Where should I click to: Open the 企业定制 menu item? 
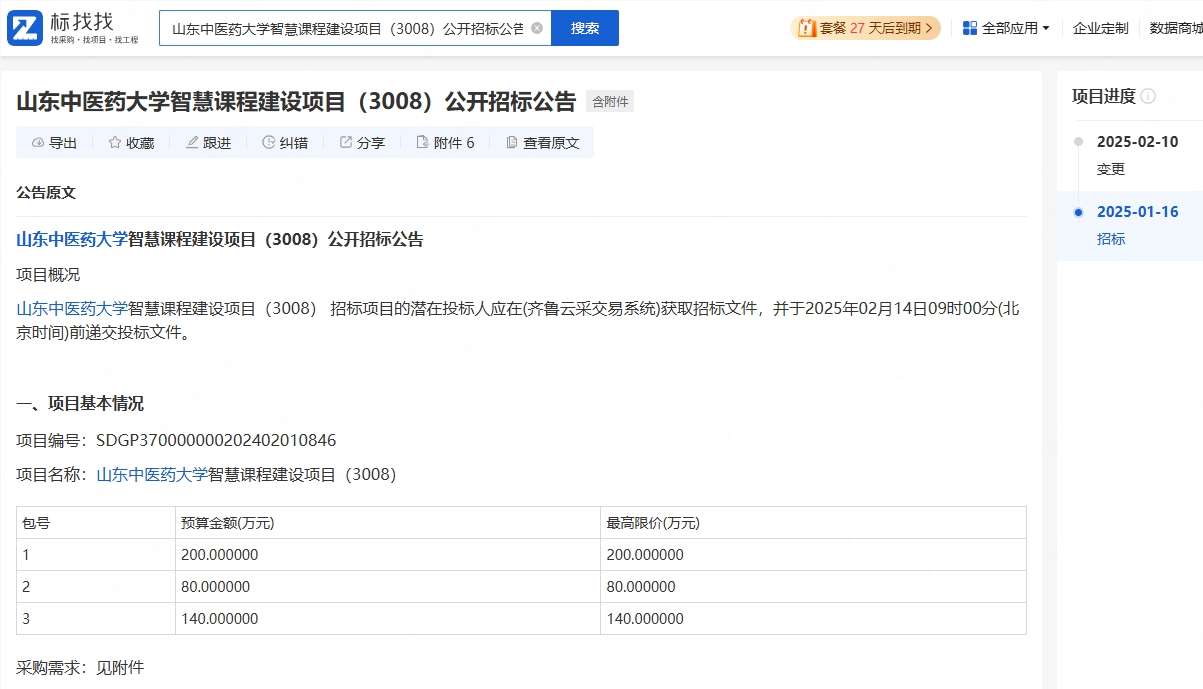point(1100,28)
